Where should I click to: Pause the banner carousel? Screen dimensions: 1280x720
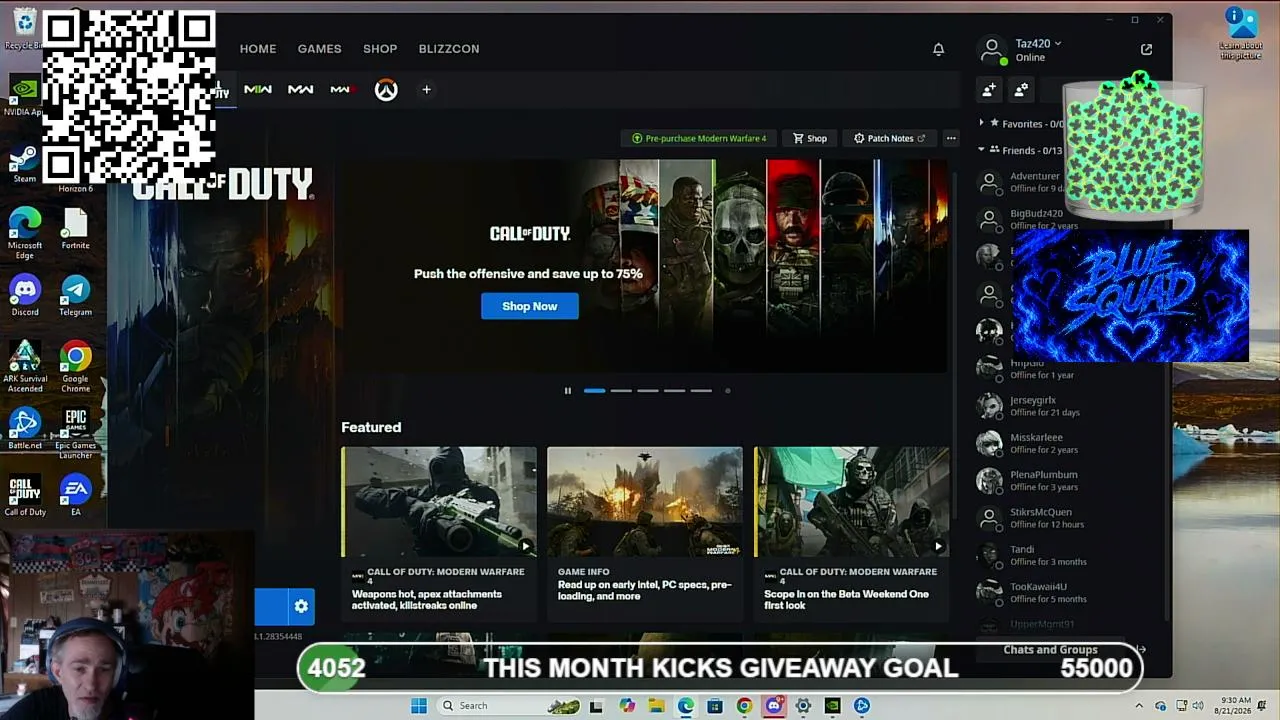pyautogui.click(x=568, y=391)
